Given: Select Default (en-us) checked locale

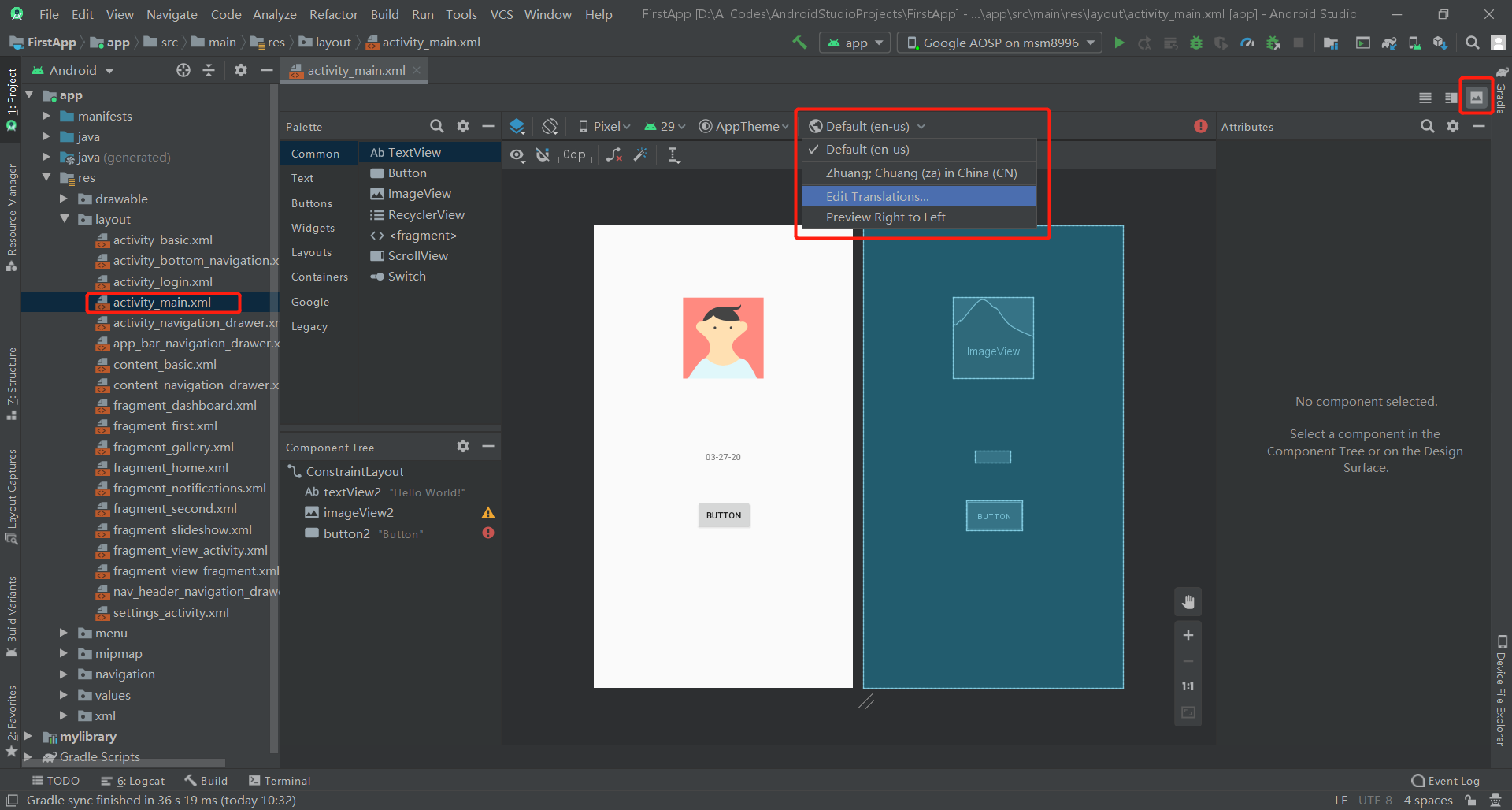Looking at the screenshot, I should pos(919,150).
